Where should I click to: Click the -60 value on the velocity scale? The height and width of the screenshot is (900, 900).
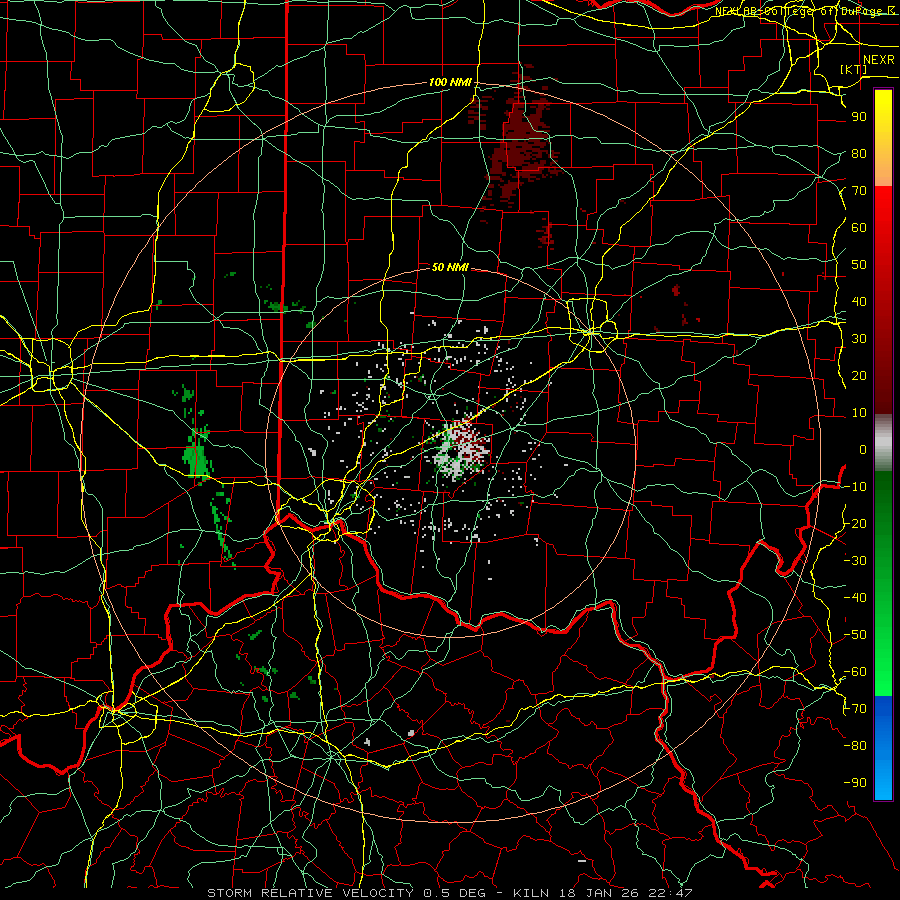pyautogui.click(x=855, y=672)
